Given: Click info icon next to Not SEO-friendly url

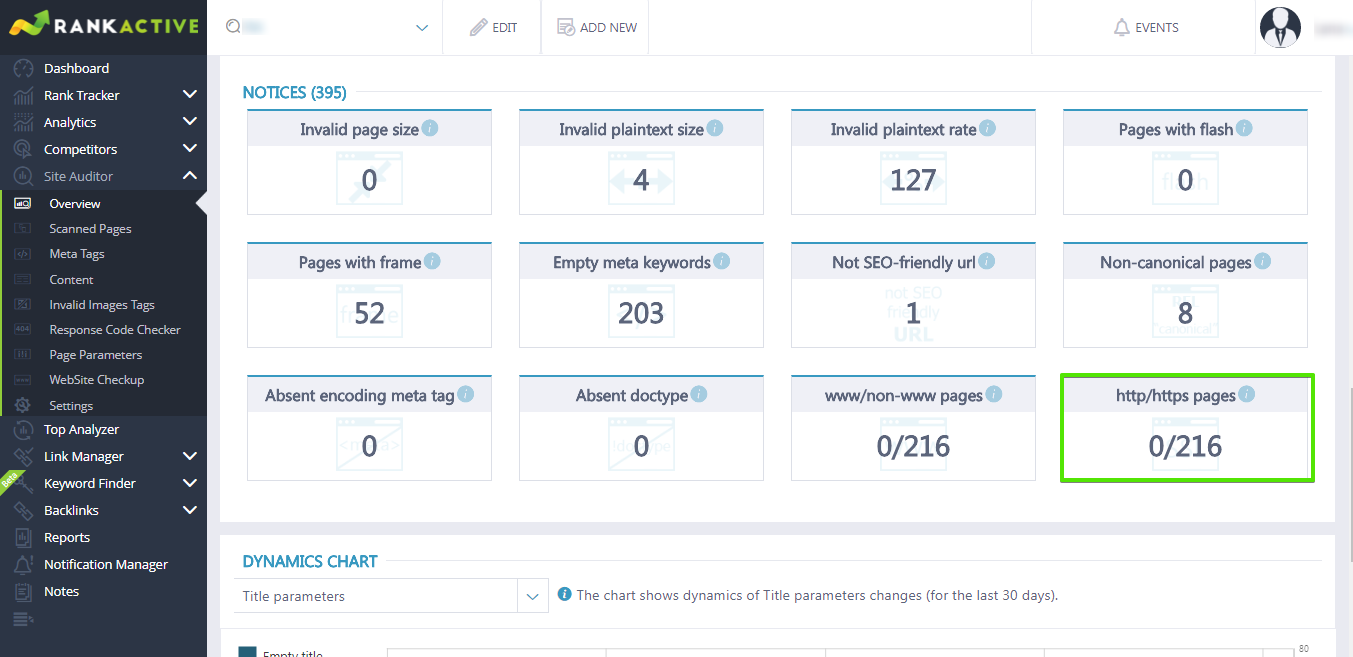Looking at the screenshot, I should 986,261.
